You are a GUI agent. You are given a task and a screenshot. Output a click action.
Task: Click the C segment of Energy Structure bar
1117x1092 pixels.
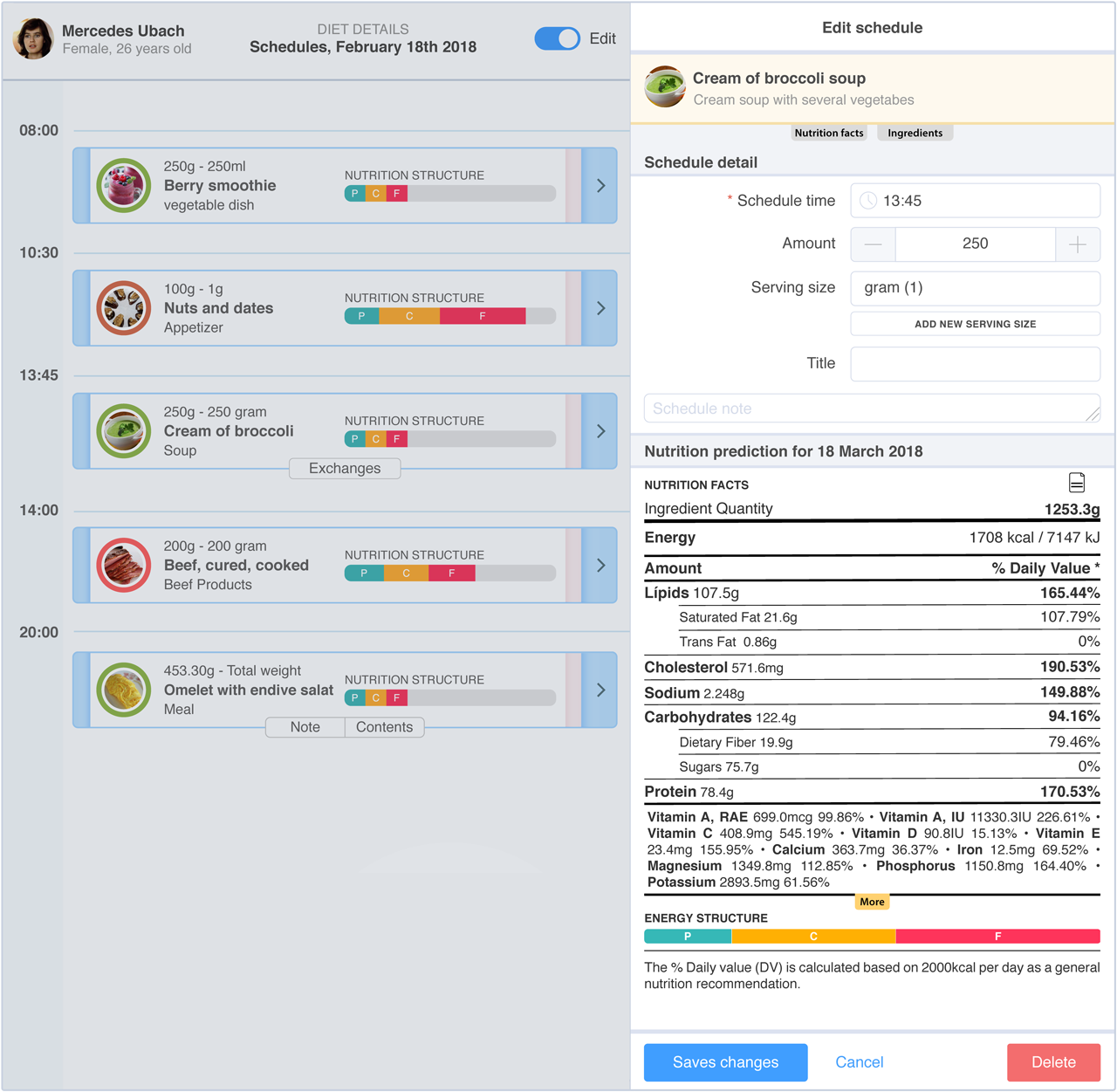click(x=813, y=937)
